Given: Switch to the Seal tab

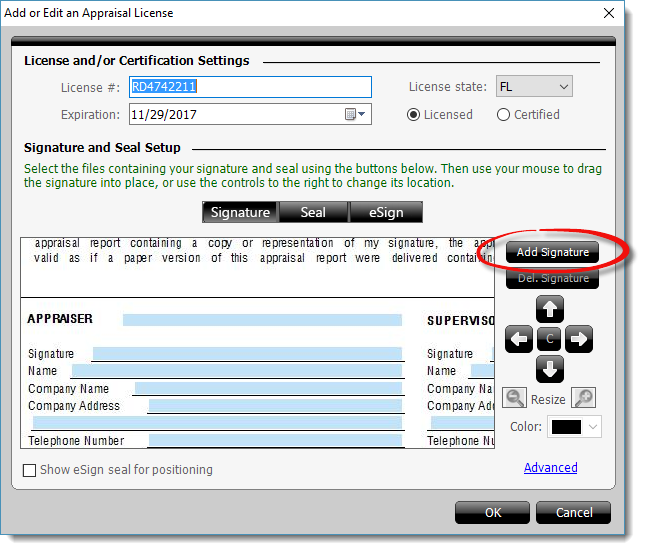Looking at the screenshot, I should pyautogui.click(x=313, y=212).
